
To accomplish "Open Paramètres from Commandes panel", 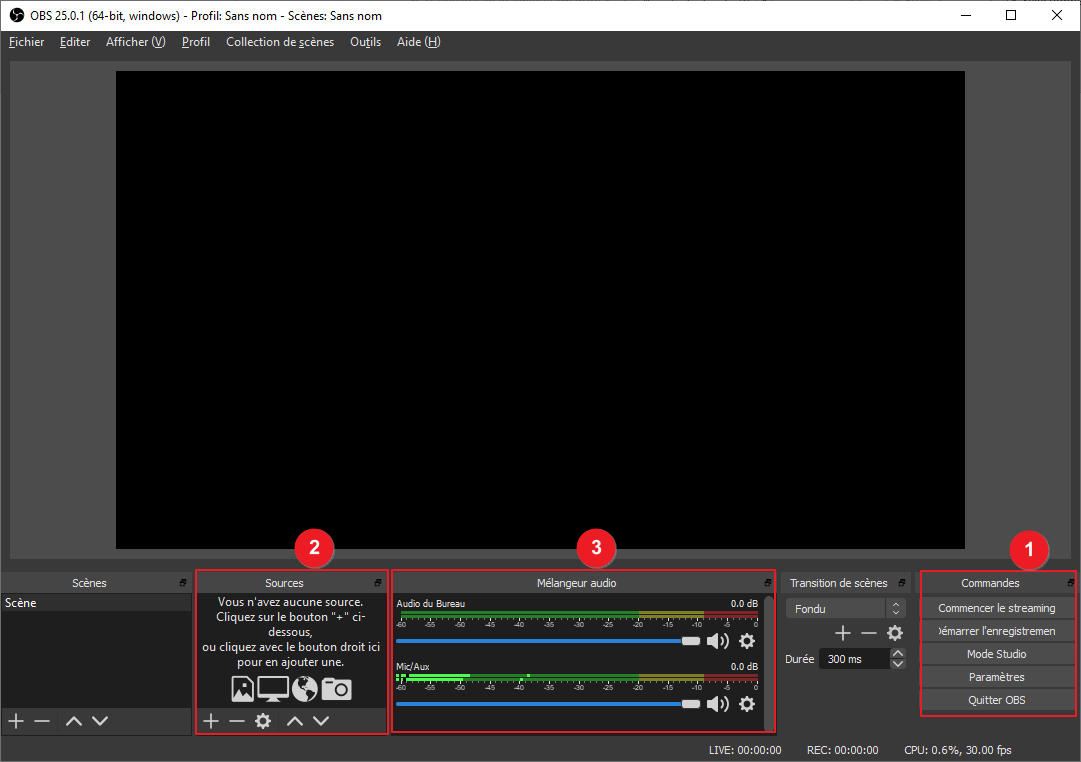I will click(x=996, y=677).
